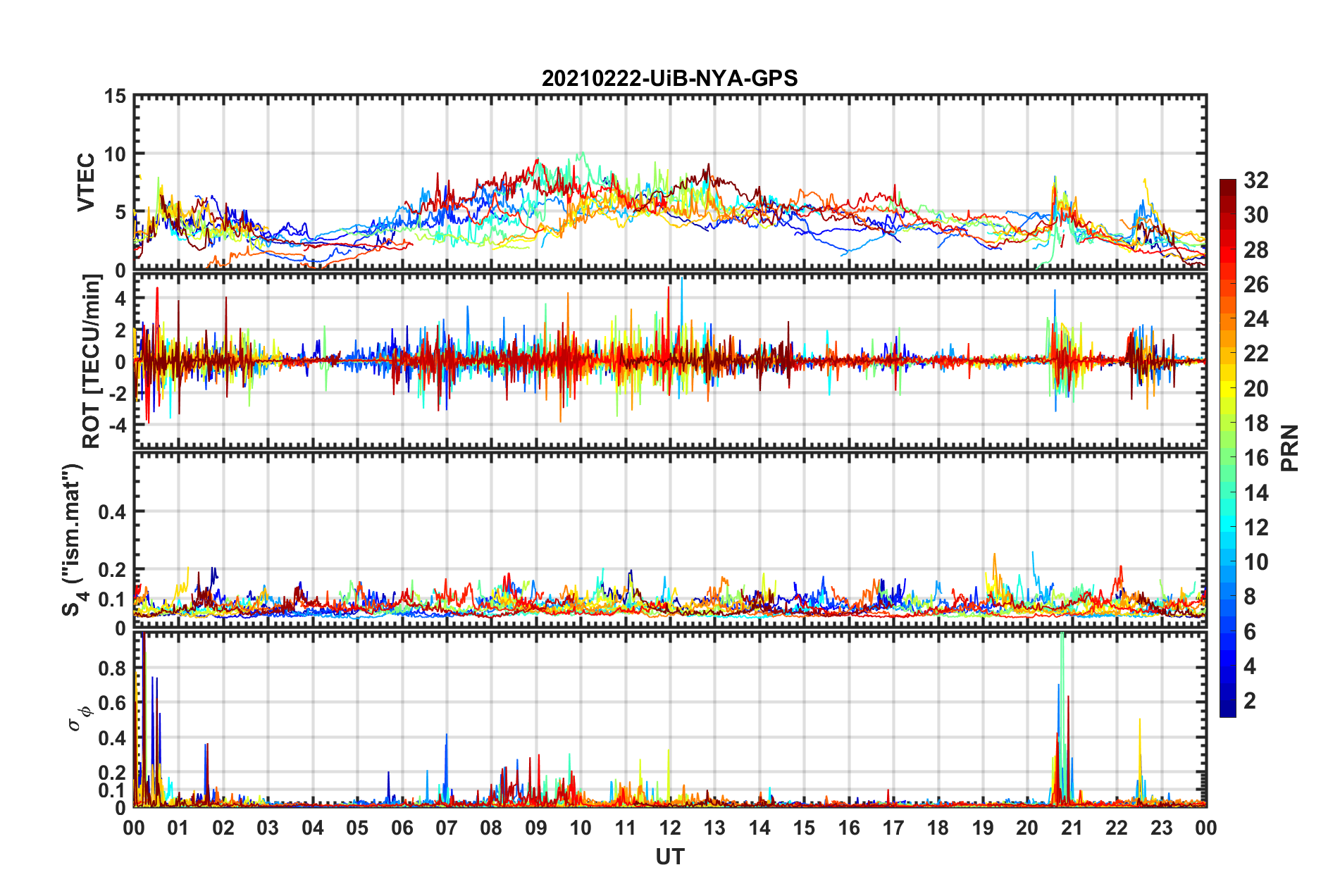This screenshot has height=896, width=1340.
Task: Click the 0.8 tick on sigma-phi axis
Action: coord(112,668)
